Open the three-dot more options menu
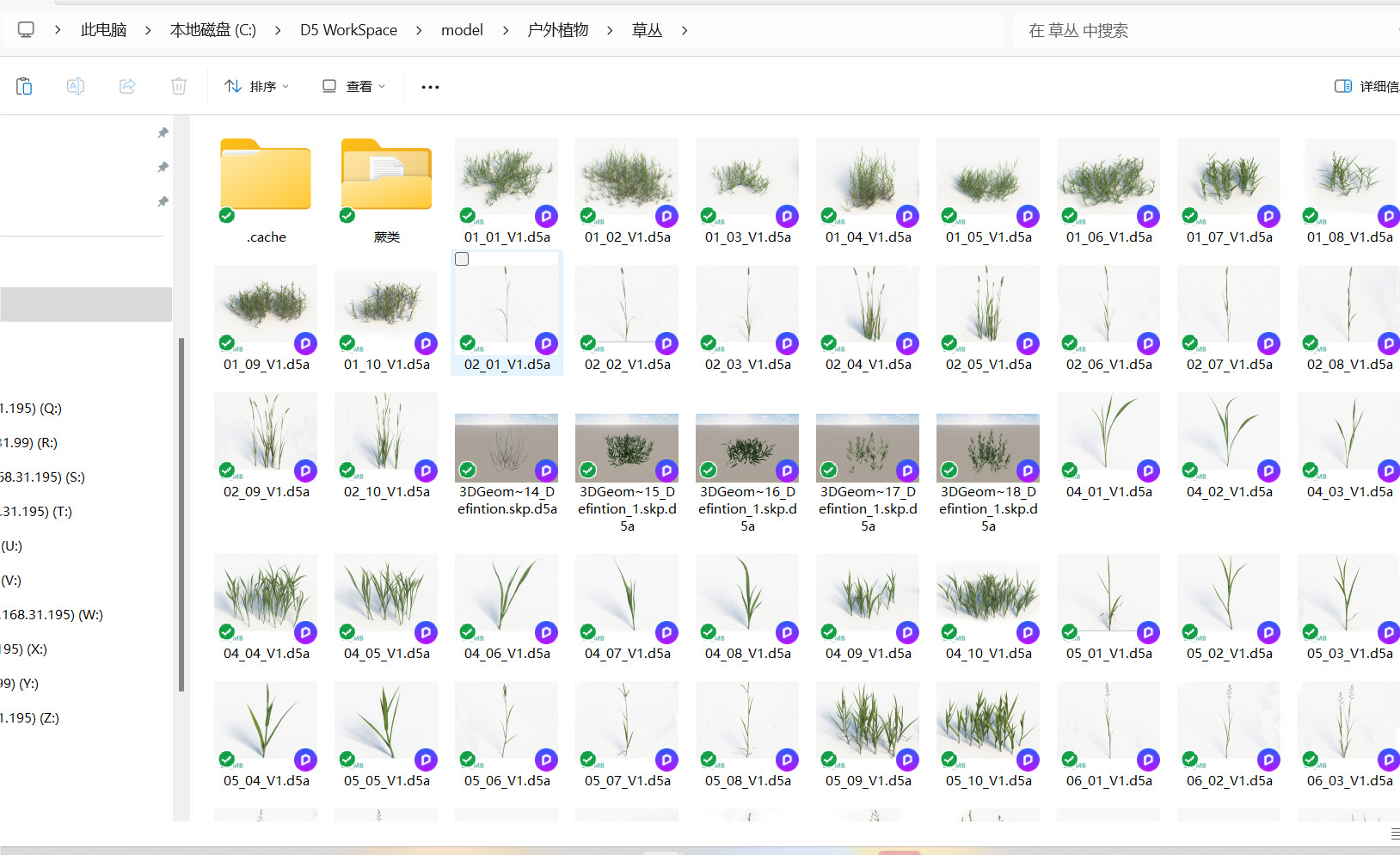 [430, 87]
